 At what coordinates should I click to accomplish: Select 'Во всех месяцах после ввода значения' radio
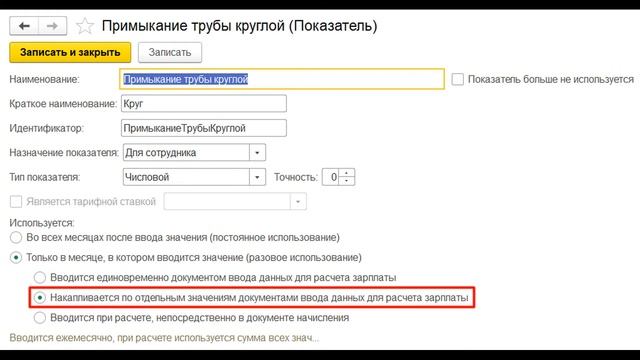16,237
